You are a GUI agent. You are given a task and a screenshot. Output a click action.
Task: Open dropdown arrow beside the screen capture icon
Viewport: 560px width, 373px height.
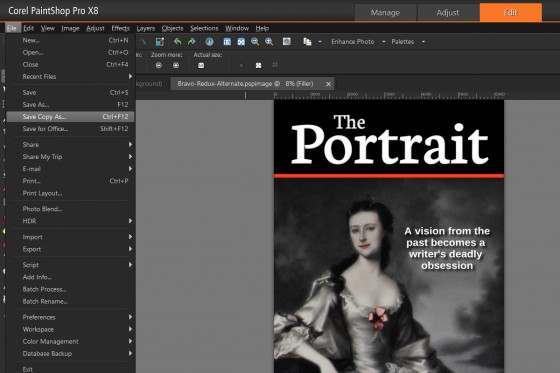pos(320,42)
